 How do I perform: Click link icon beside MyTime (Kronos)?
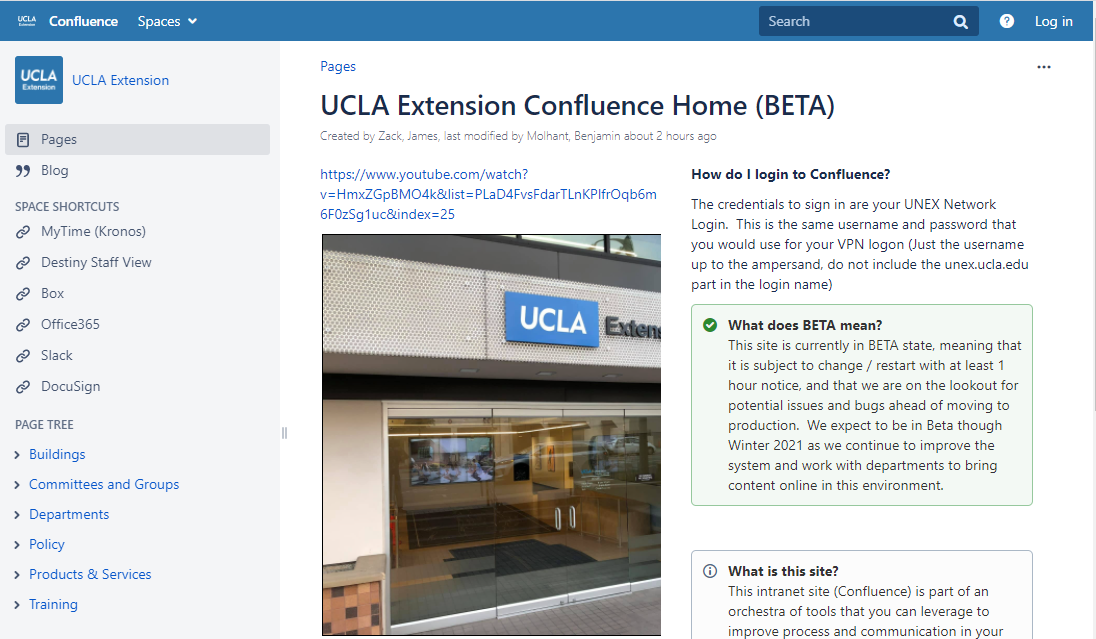(x=23, y=231)
